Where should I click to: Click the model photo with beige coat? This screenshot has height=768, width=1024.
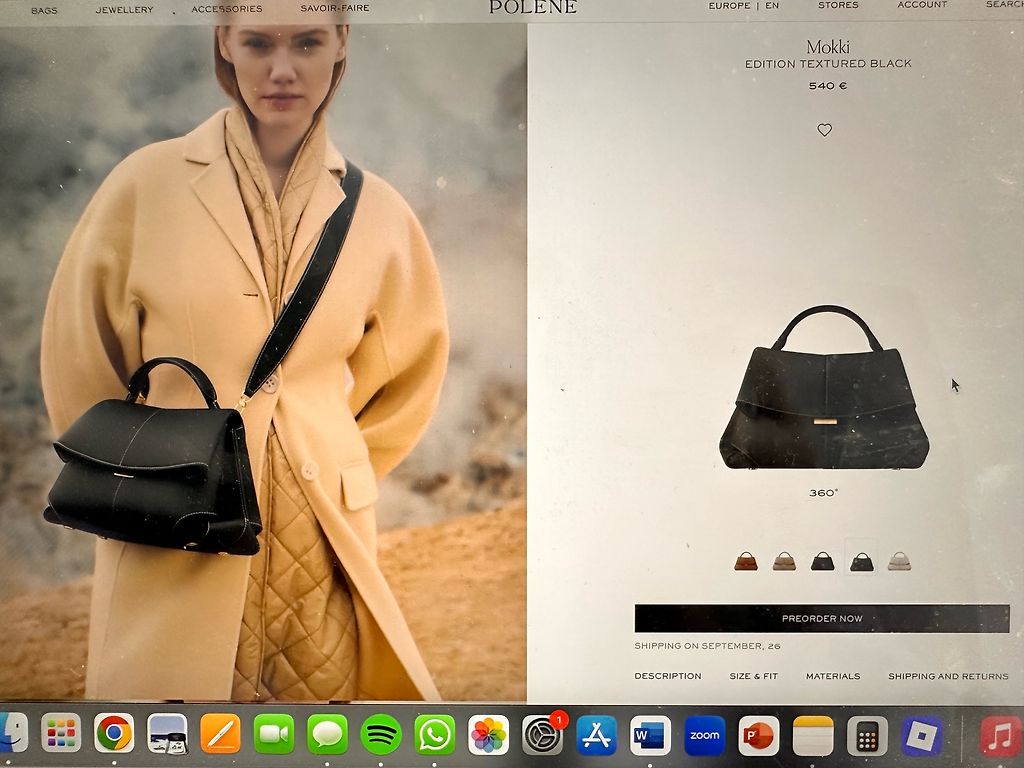pos(263,362)
